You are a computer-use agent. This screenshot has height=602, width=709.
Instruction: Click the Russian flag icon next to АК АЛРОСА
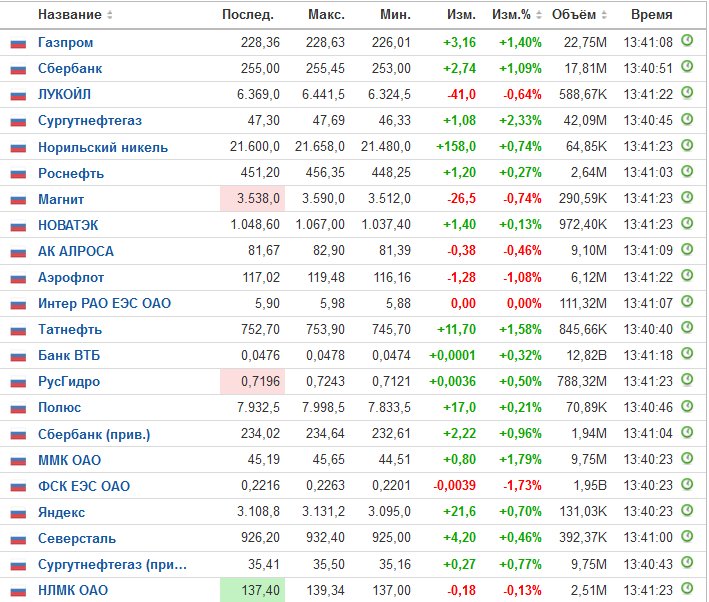tap(18, 252)
